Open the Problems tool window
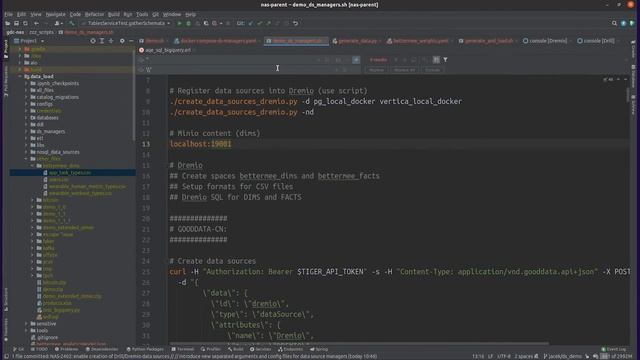The height and width of the screenshot is (360, 640). (66, 349)
